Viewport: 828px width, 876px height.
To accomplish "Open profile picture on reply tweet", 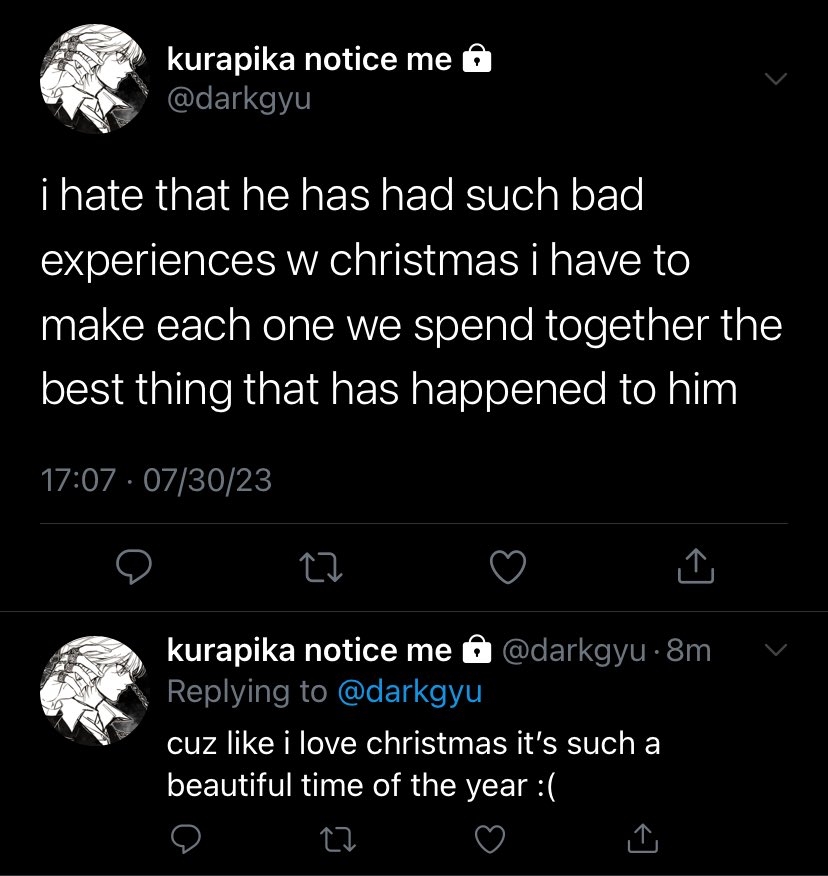I will 94,691.
